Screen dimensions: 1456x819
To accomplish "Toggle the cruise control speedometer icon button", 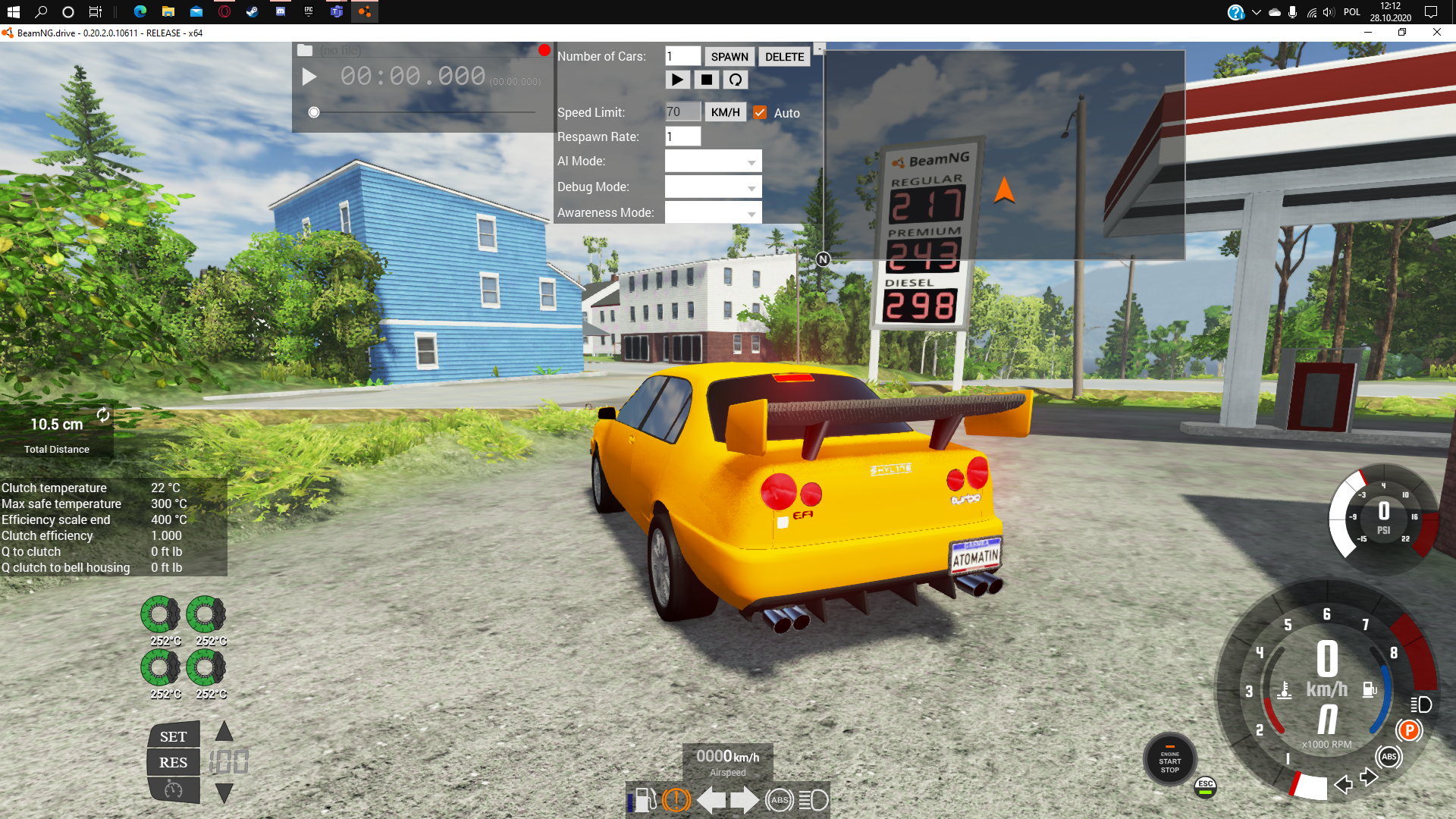I will (173, 789).
